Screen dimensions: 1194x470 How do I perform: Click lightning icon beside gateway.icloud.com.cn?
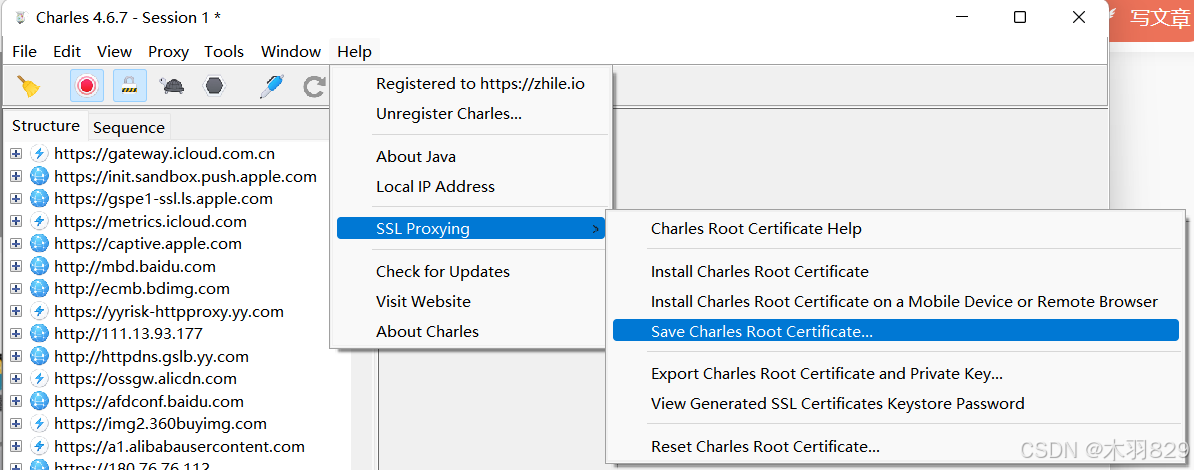[x=39, y=154]
